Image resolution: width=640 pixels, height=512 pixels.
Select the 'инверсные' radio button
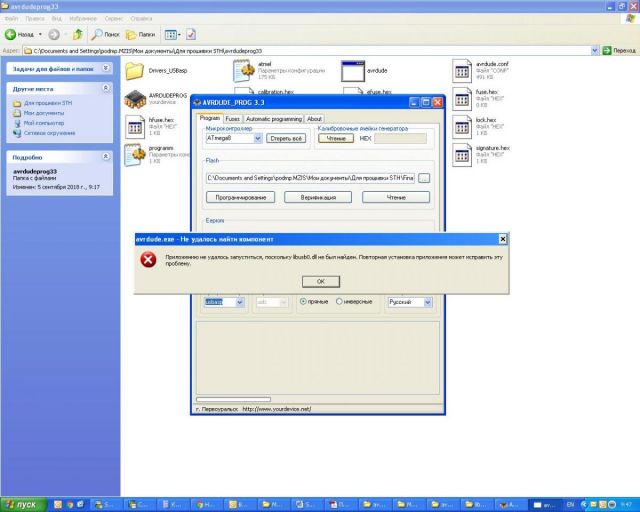(340, 301)
